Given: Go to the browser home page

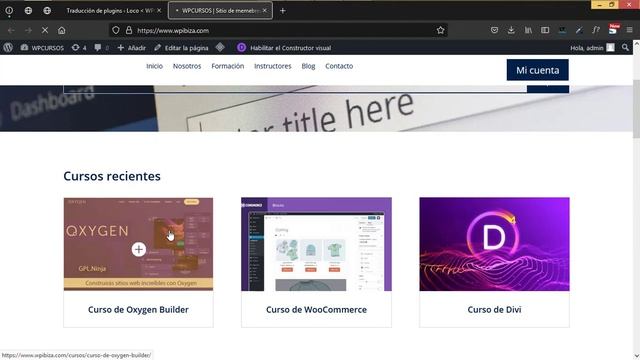Looking at the screenshot, I should 62,30.
